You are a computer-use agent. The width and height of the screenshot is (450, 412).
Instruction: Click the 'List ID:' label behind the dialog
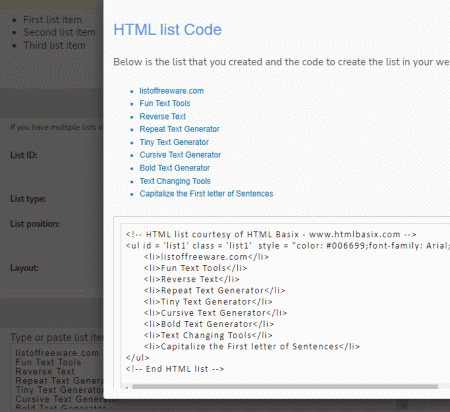coord(24,155)
